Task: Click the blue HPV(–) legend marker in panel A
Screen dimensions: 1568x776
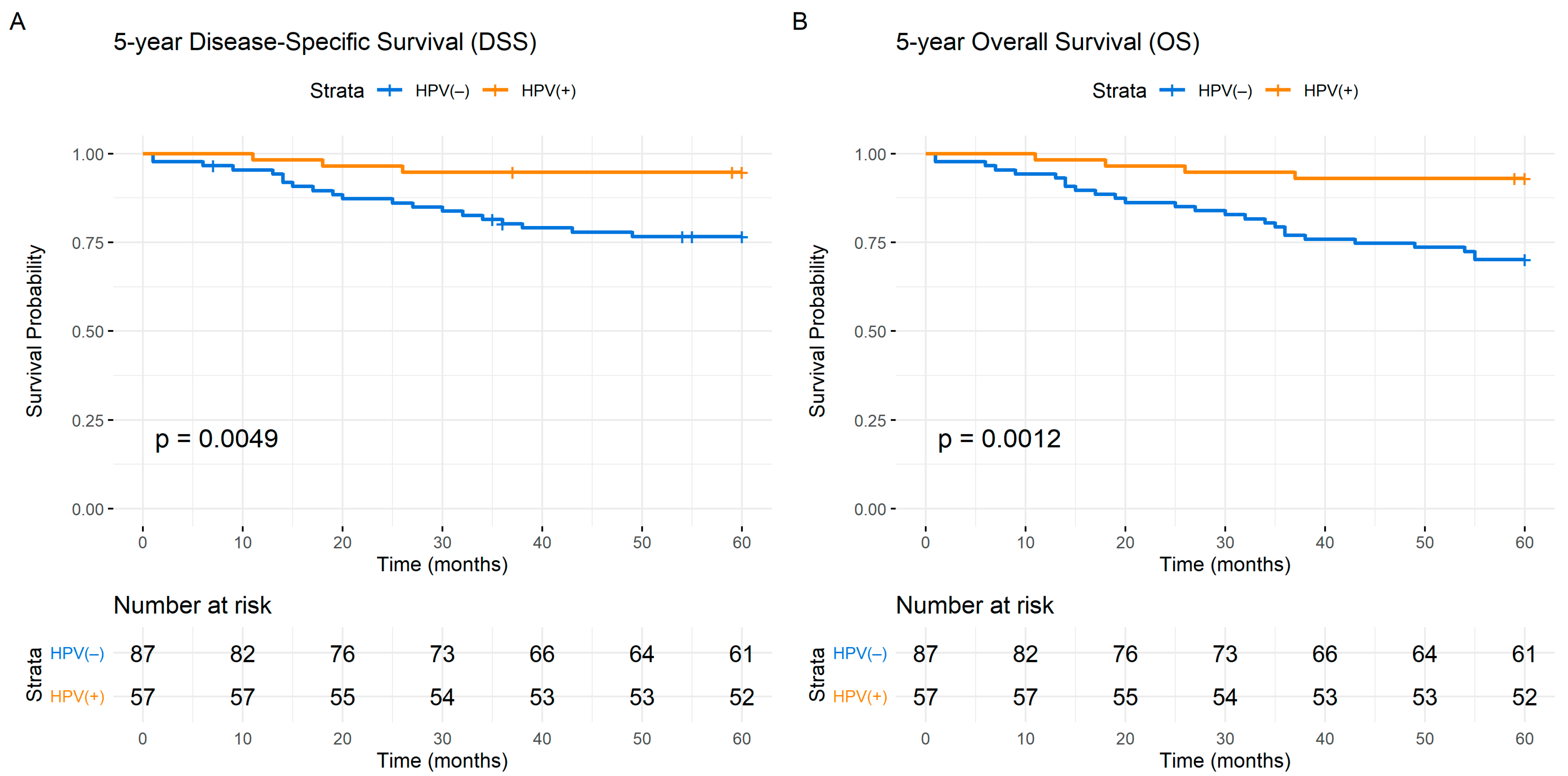Action: tap(390, 90)
